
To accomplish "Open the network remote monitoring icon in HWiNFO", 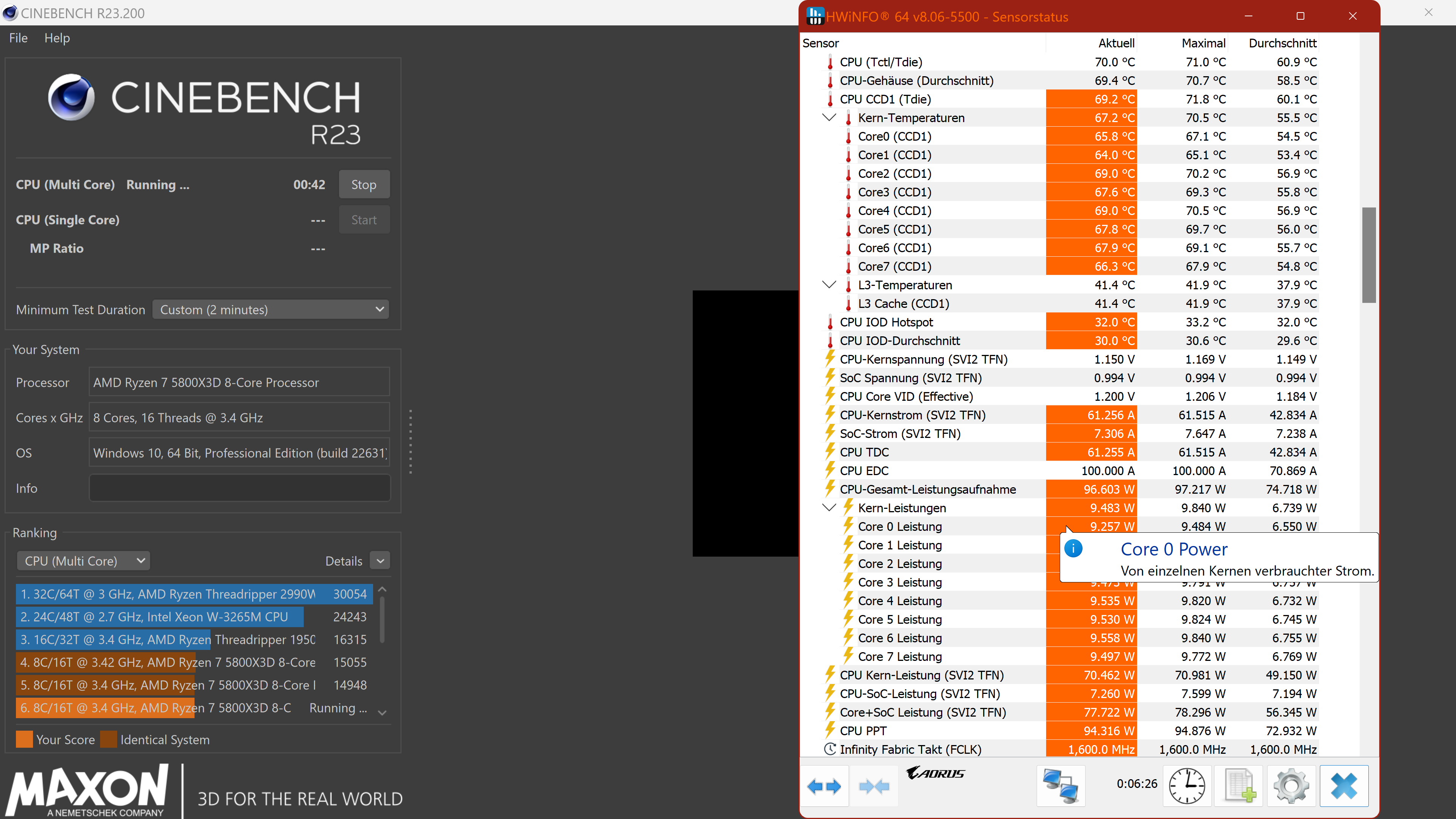I will click(1061, 786).
